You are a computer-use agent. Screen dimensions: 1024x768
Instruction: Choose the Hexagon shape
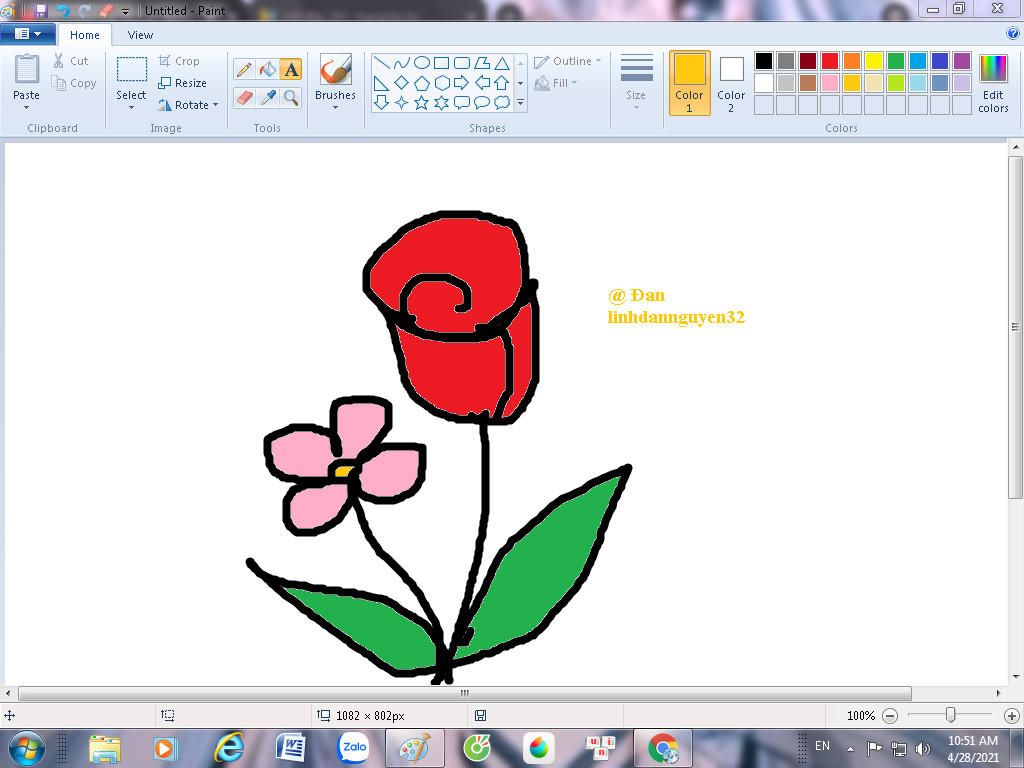pos(441,83)
